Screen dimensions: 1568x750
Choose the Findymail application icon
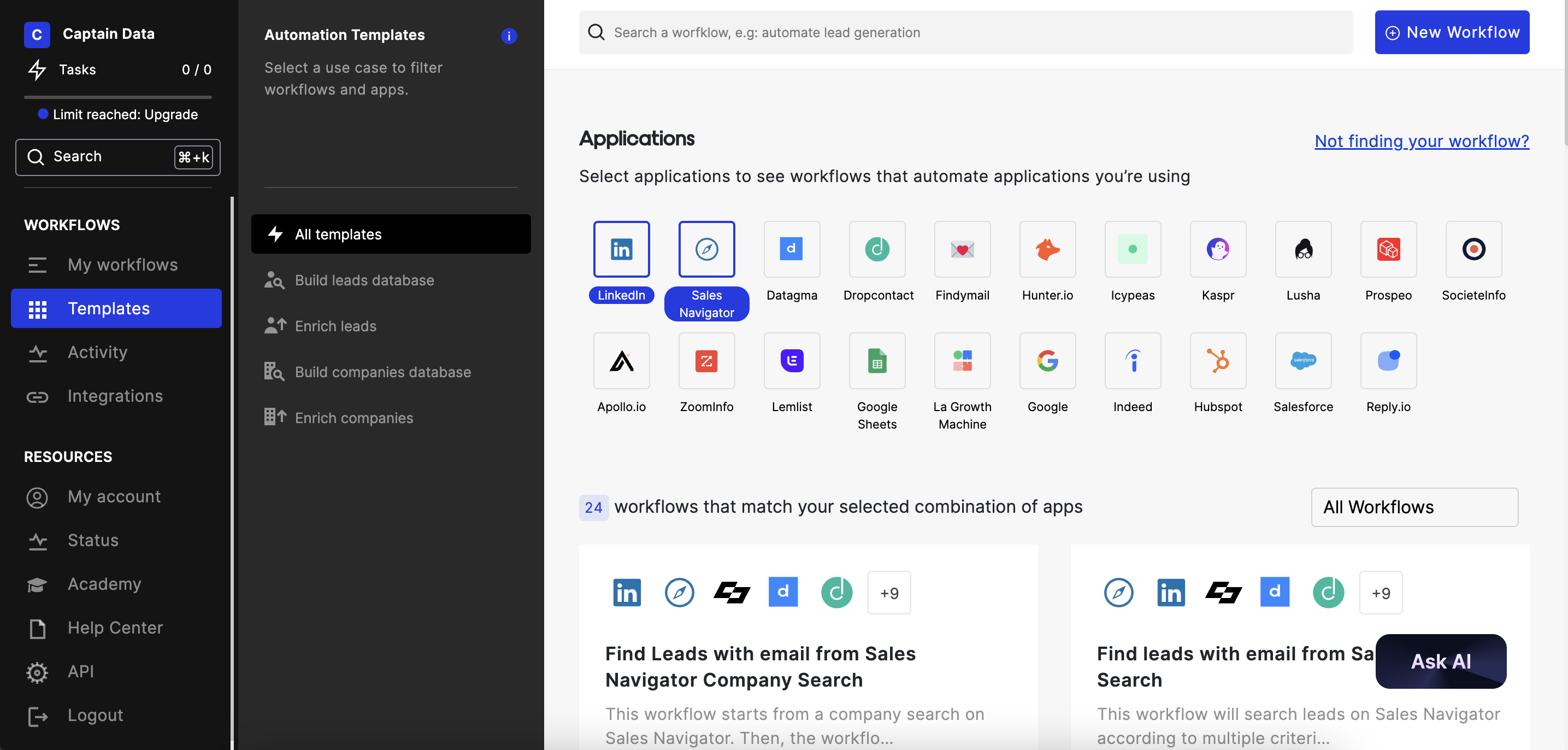click(962, 249)
